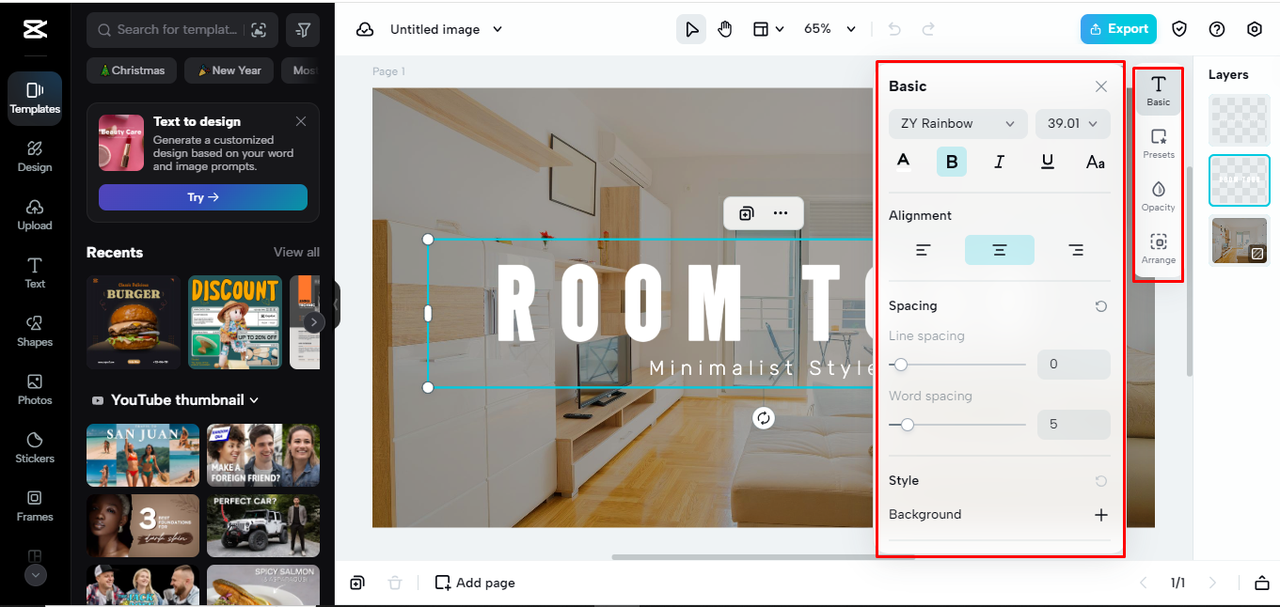Toggle underline text formatting
Viewport: 1280px width, 607px height.
[1047, 162]
